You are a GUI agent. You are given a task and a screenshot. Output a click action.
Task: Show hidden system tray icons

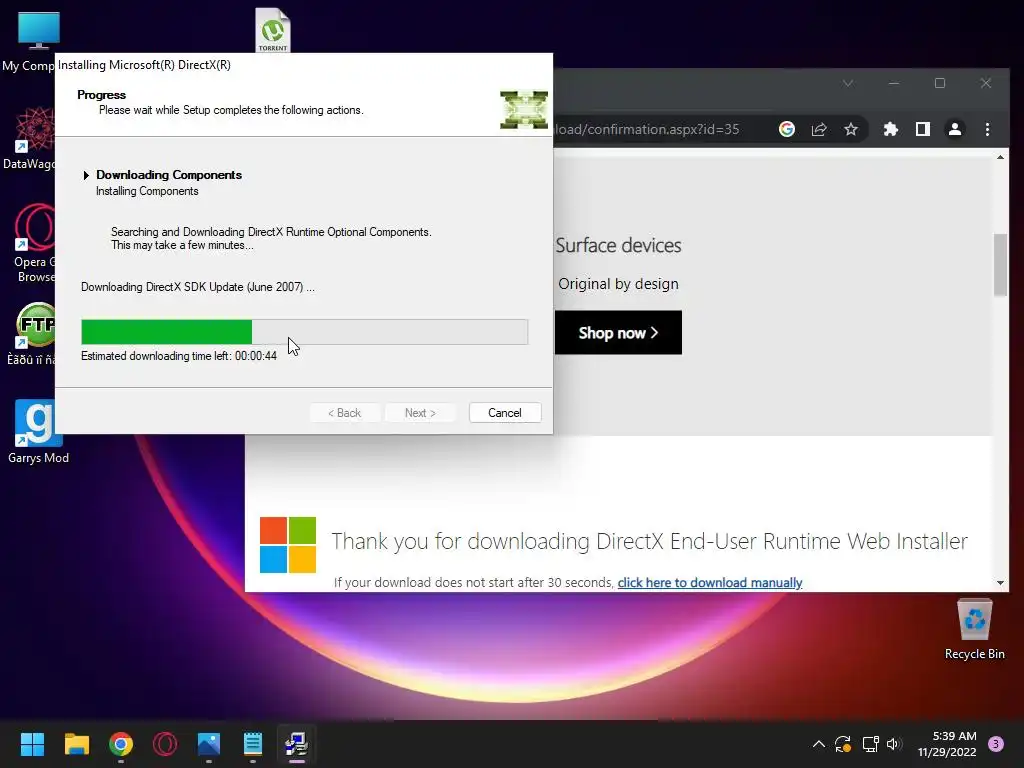[x=818, y=744]
